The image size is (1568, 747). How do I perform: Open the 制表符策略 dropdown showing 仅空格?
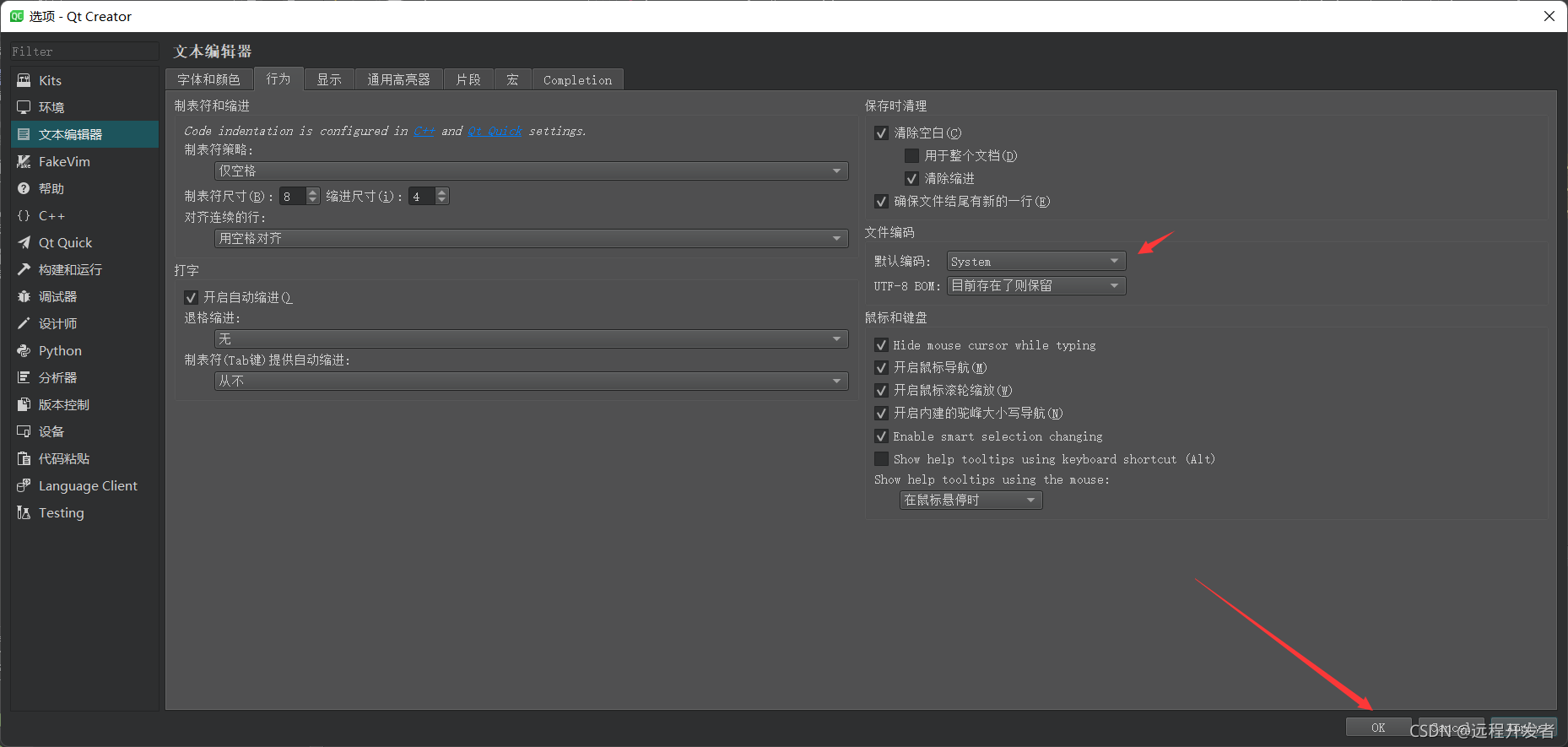tap(532, 171)
